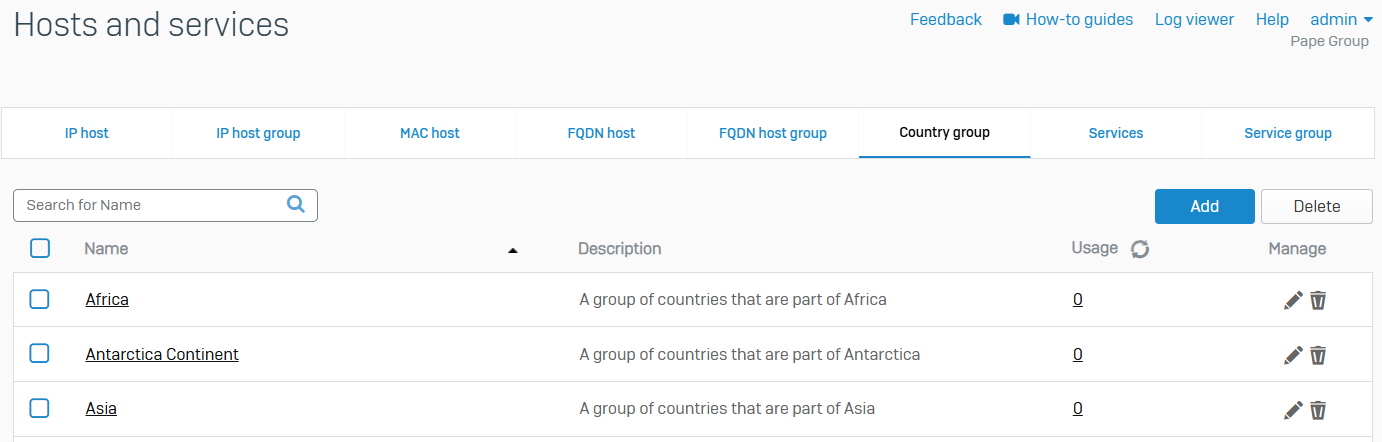Toggle the select-all checkbox in table header
1382x442 pixels.
coord(40,248)
